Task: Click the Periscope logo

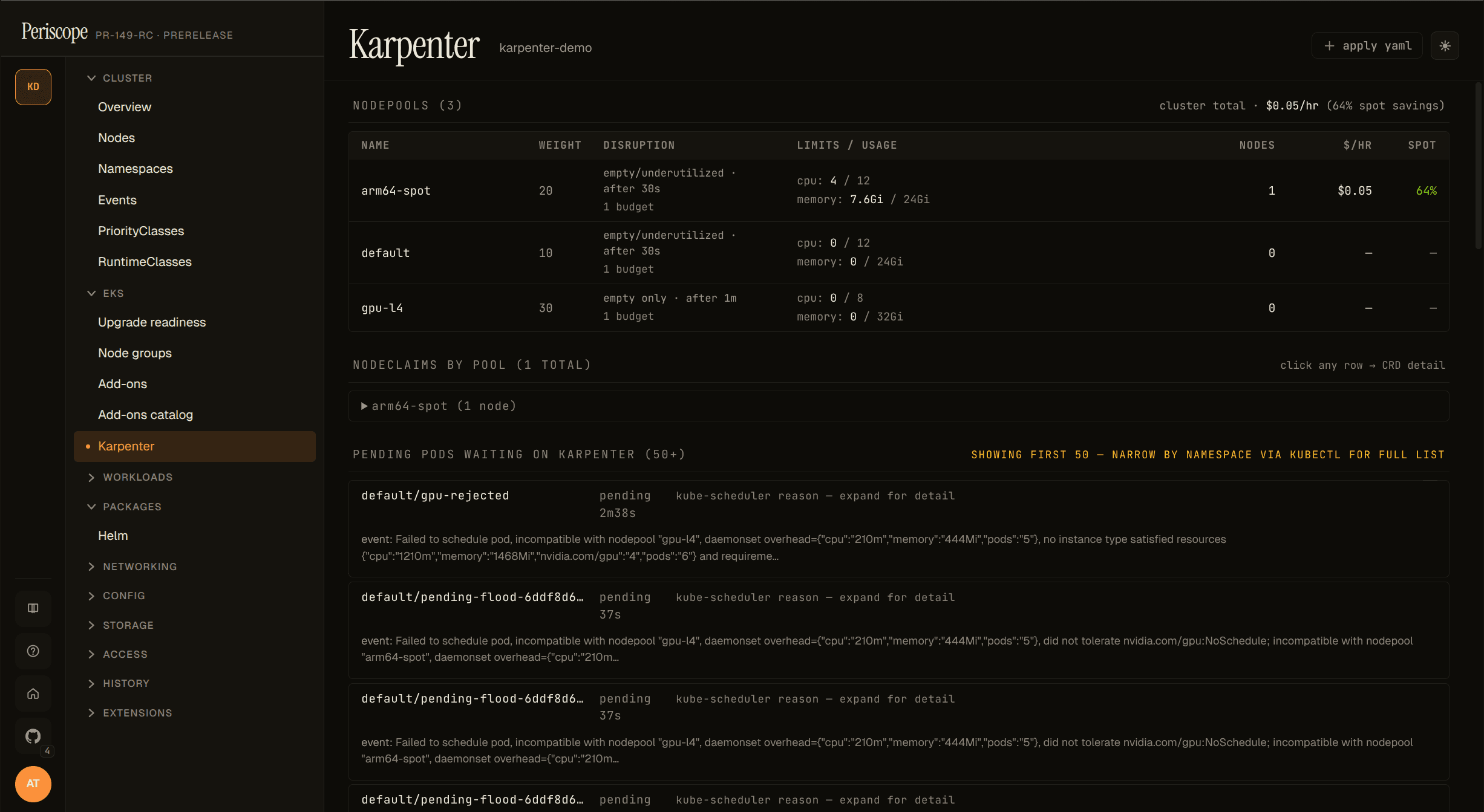Action: (x=54, y=31)
